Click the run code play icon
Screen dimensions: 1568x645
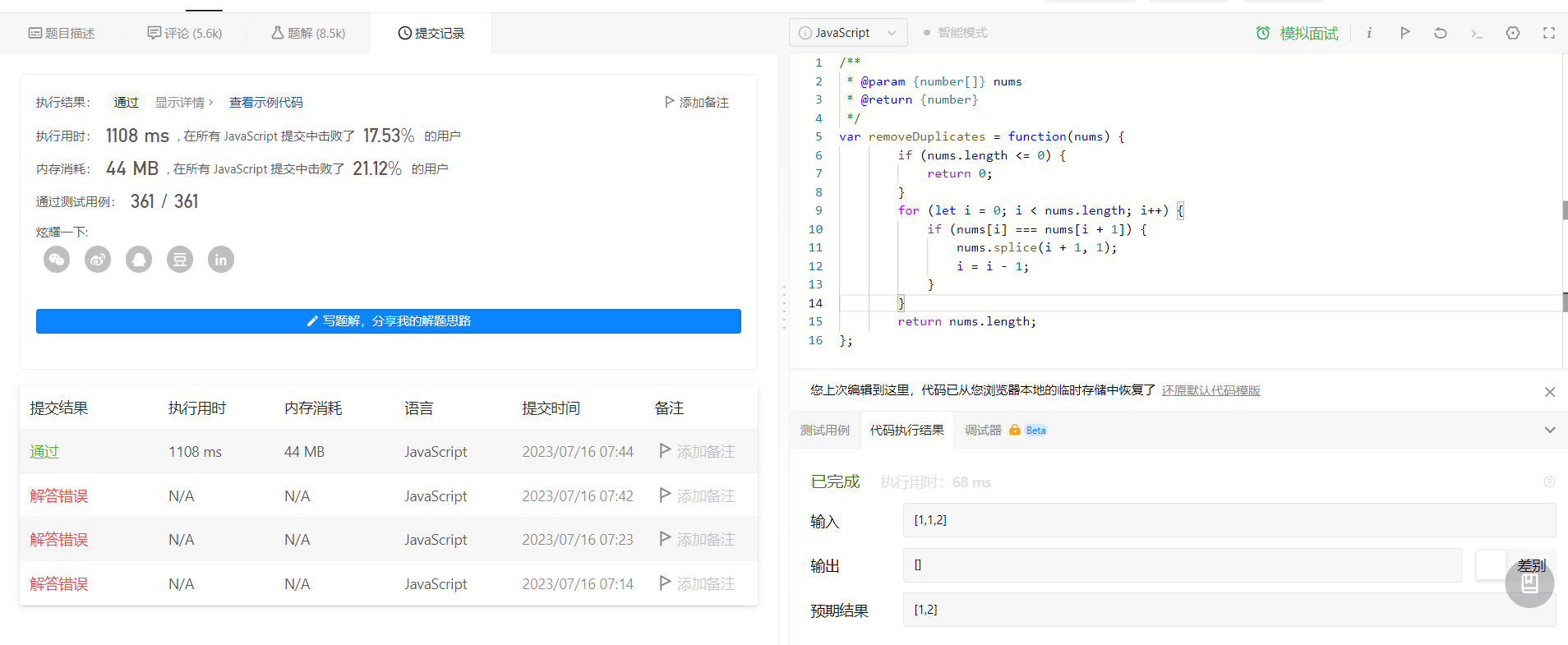(1405, 33)
